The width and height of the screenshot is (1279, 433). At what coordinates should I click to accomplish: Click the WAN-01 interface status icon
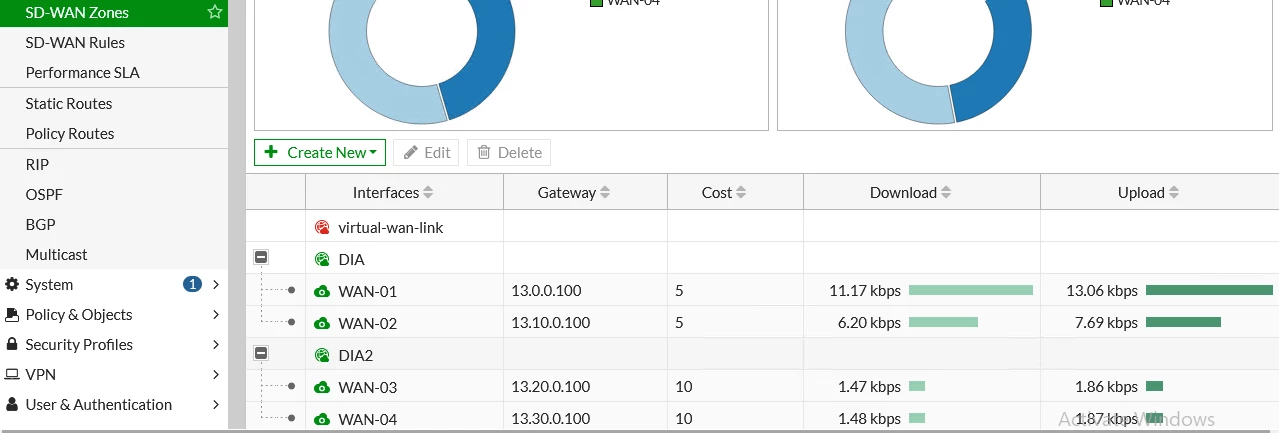tap(322, 292)
